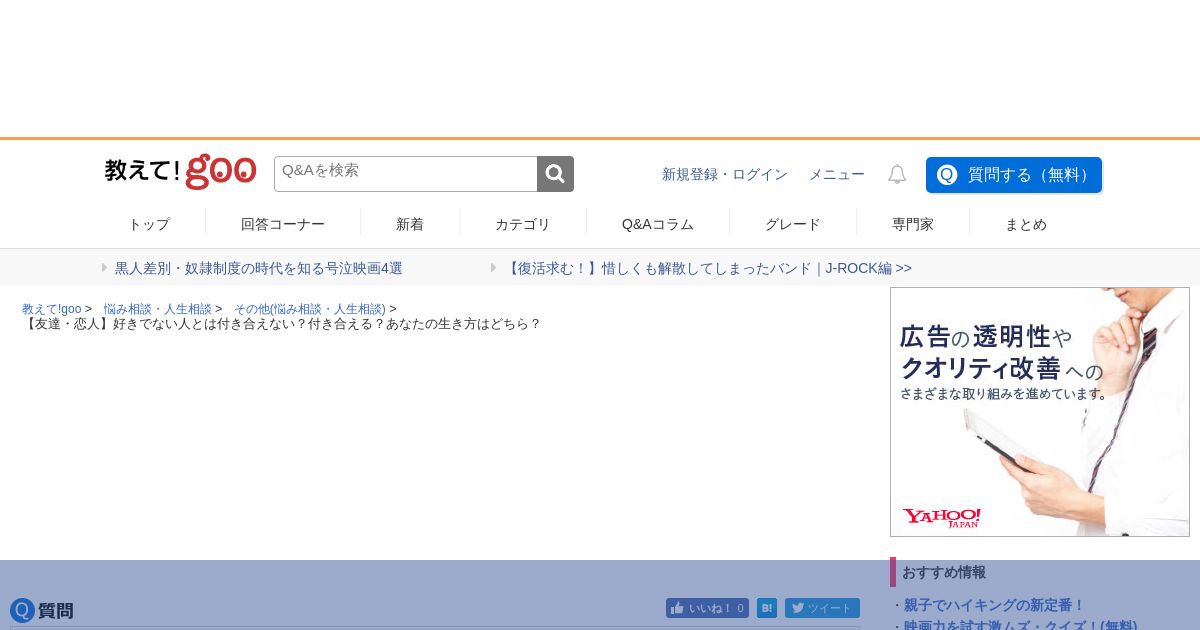Open 親子でハイキングの新定番！ link
Image resolution: width=1200 pixels, height=630 pixels.
pos(994,605)
